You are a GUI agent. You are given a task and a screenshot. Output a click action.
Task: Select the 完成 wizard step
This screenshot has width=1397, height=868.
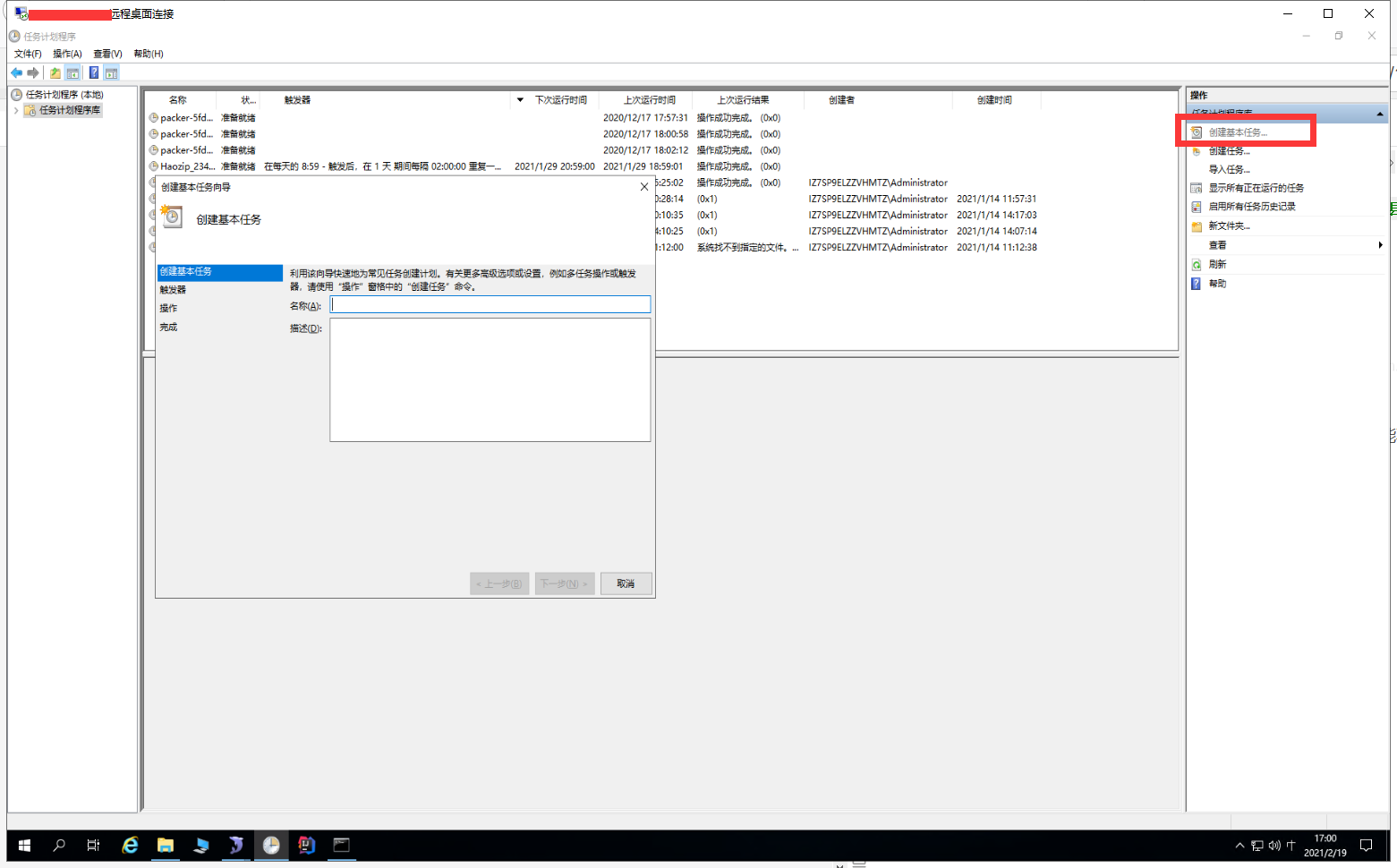coord(168,328)
